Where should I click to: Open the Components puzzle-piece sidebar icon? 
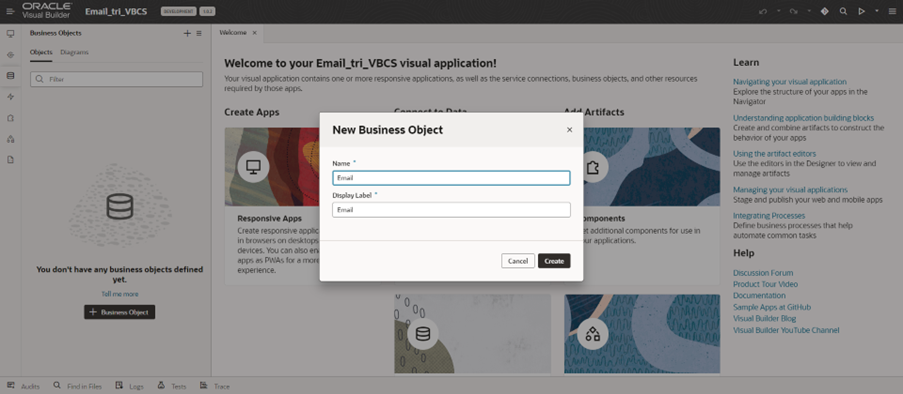(10, 118)
